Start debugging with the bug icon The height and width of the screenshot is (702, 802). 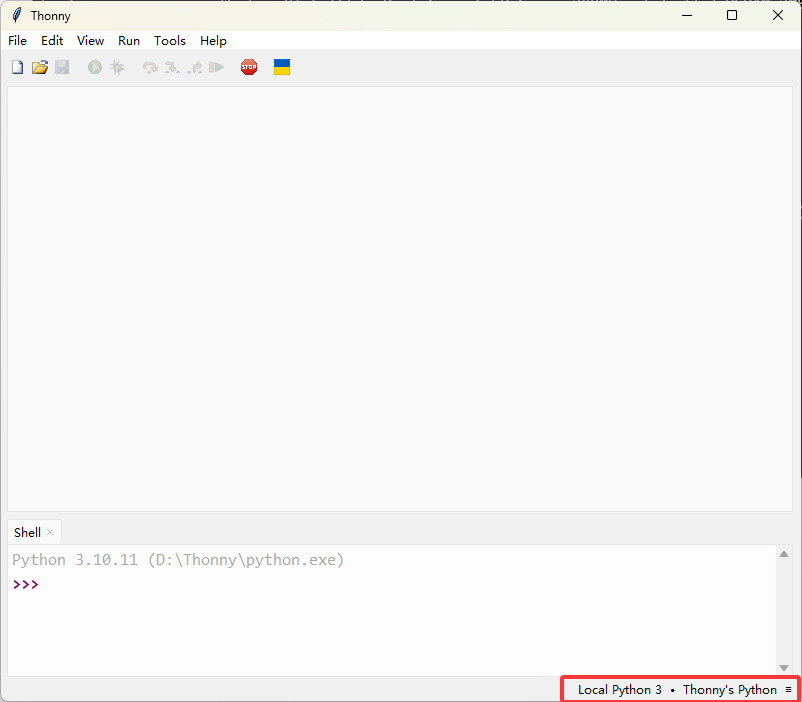[x=117, y=67]
